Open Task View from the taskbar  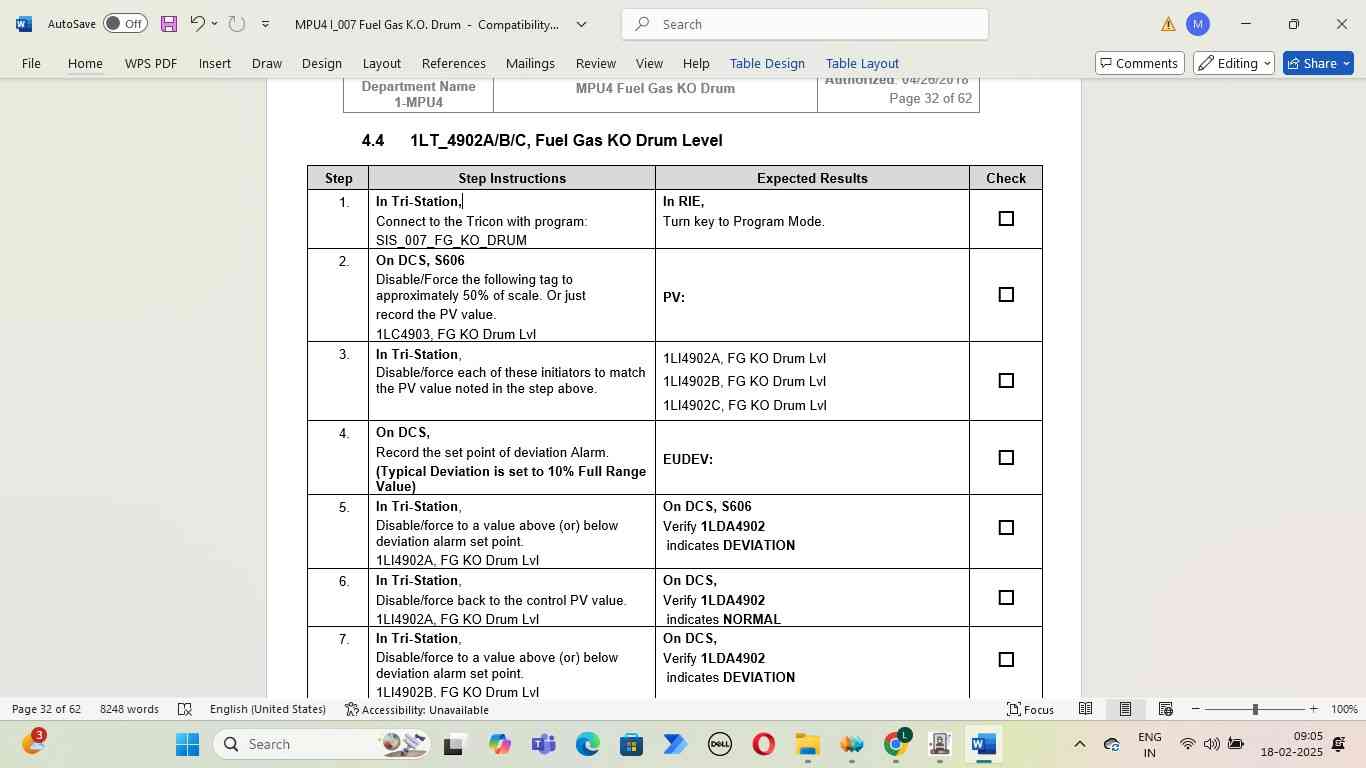tap(454, 744)
